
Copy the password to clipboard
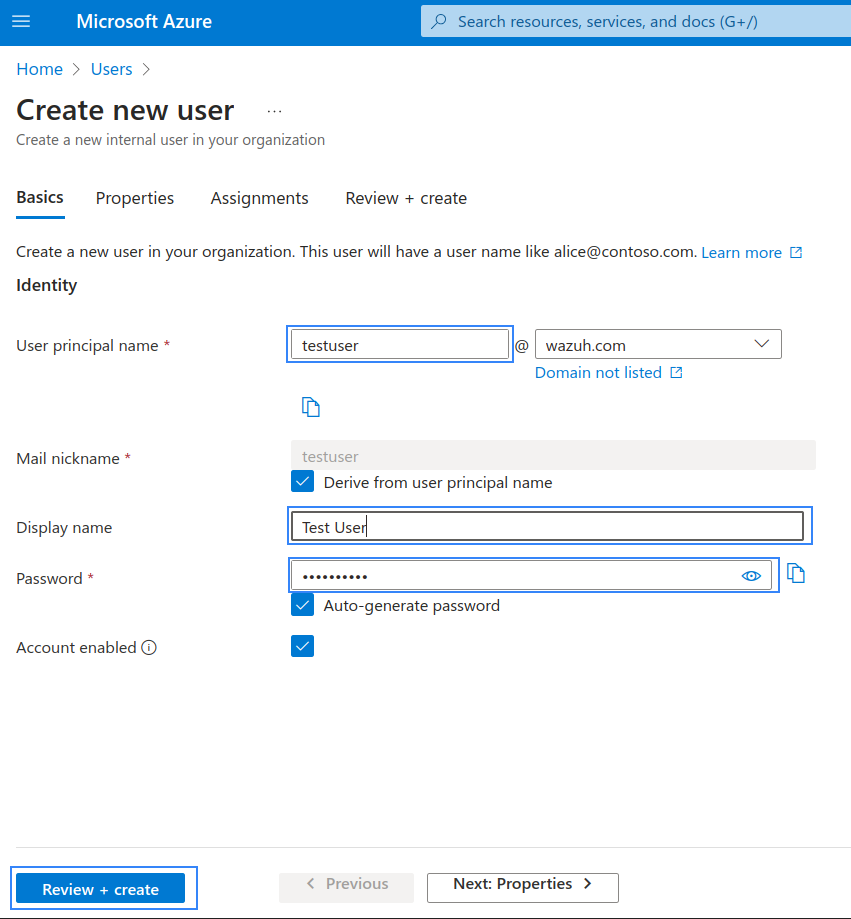point(796,570)
